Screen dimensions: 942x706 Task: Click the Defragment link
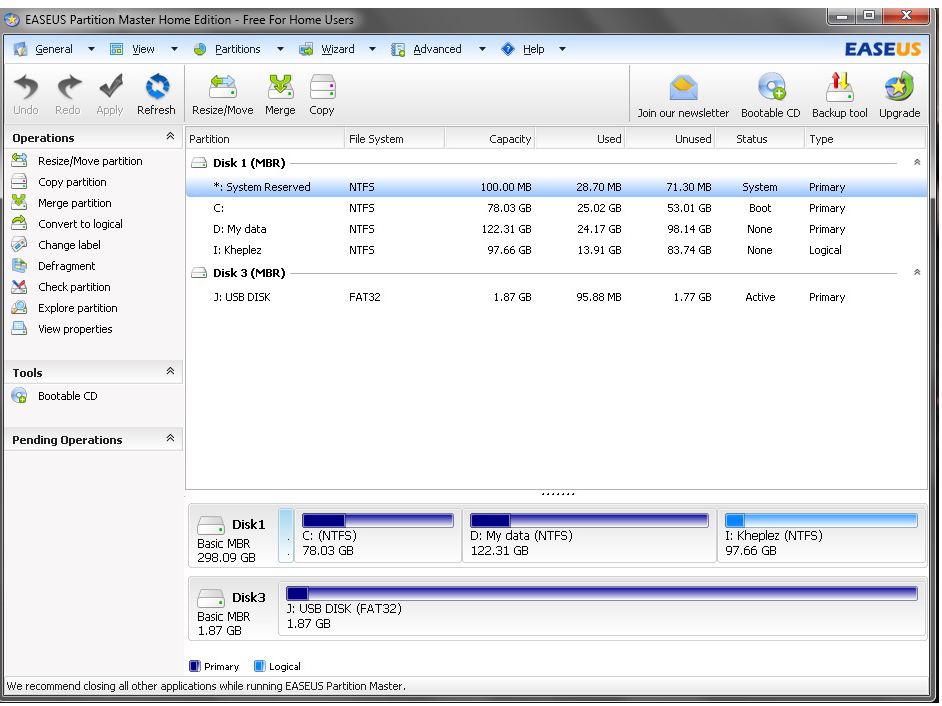[x=66, y=266]
